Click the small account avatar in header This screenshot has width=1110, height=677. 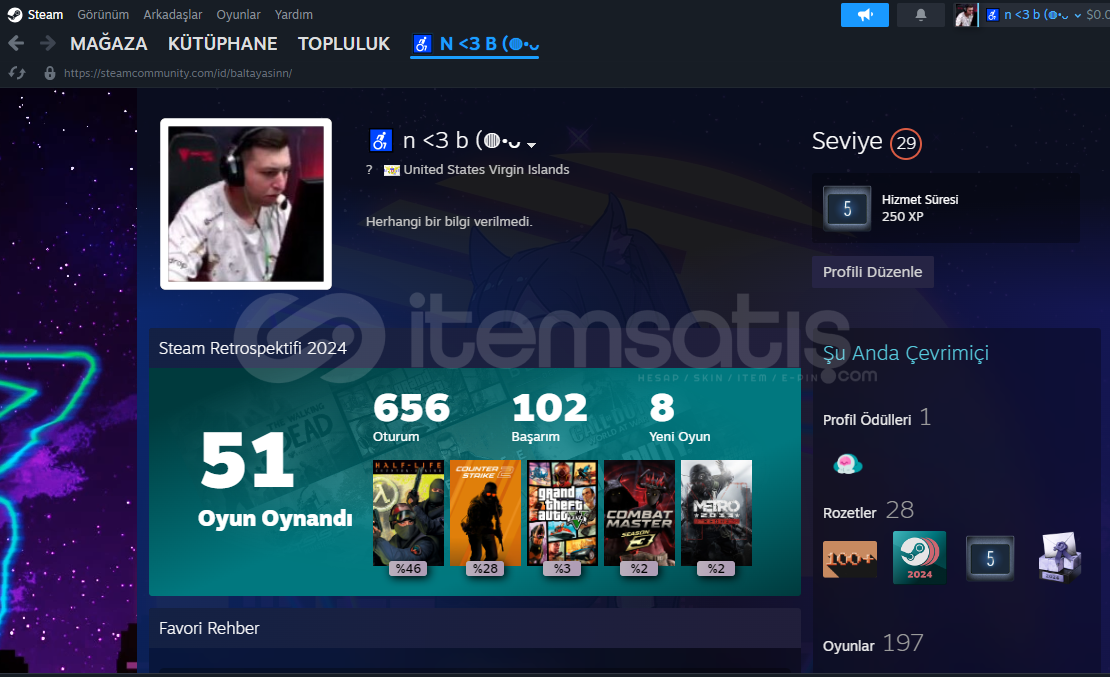click(965, 15)
